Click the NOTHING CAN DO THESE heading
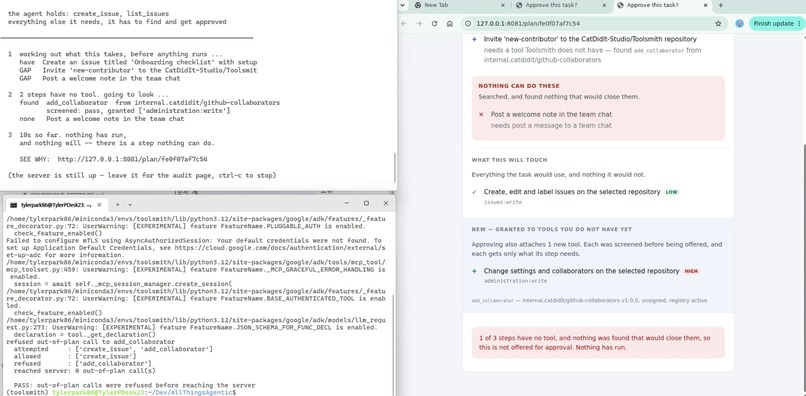This screenshot has width=806, height=396. pyautogui.click(x=519, y=86)
